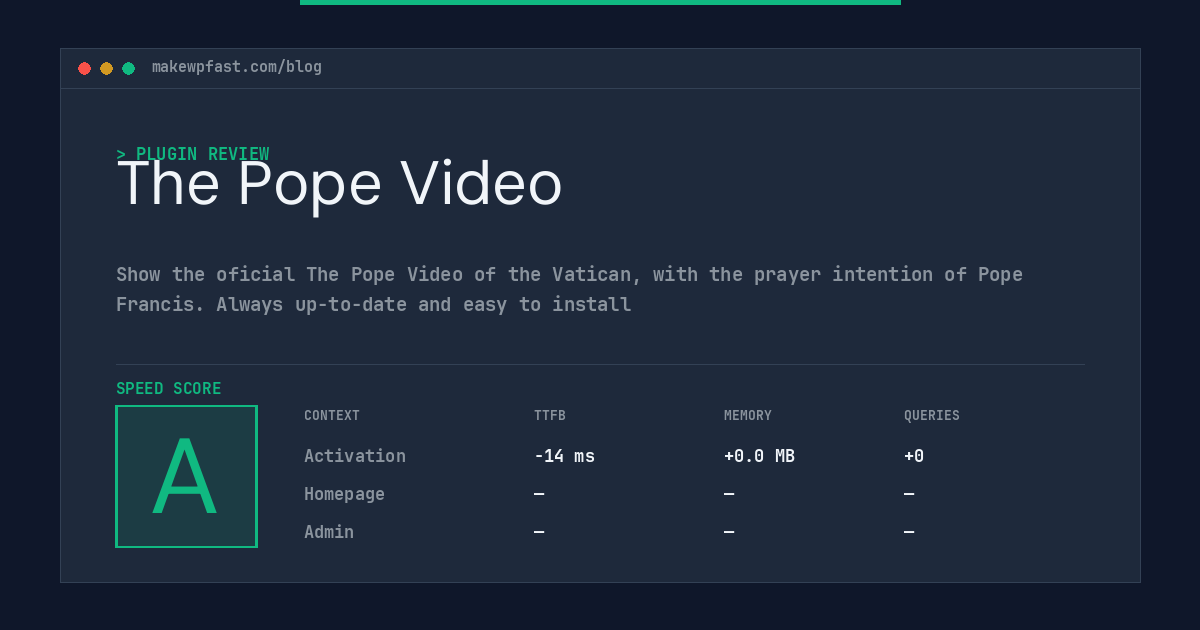Click the CONTEXT column header
This screenshot has width=1200, height=630.
pyautogui.click(x=332, y=416)
